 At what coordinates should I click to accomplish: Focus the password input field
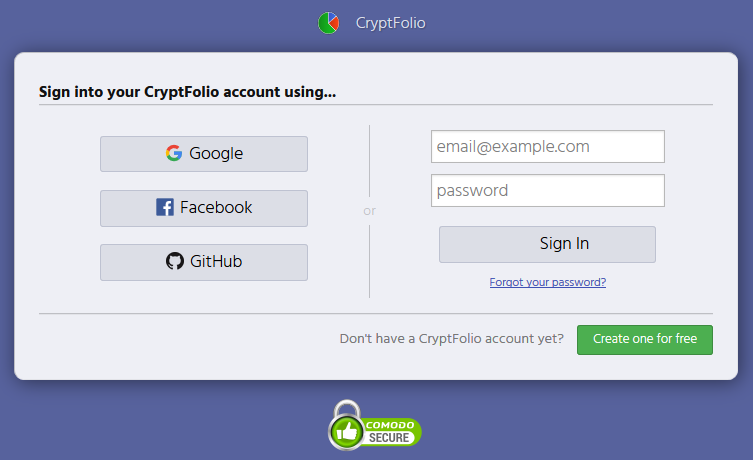pyautogui.click(x=548, y=191)
